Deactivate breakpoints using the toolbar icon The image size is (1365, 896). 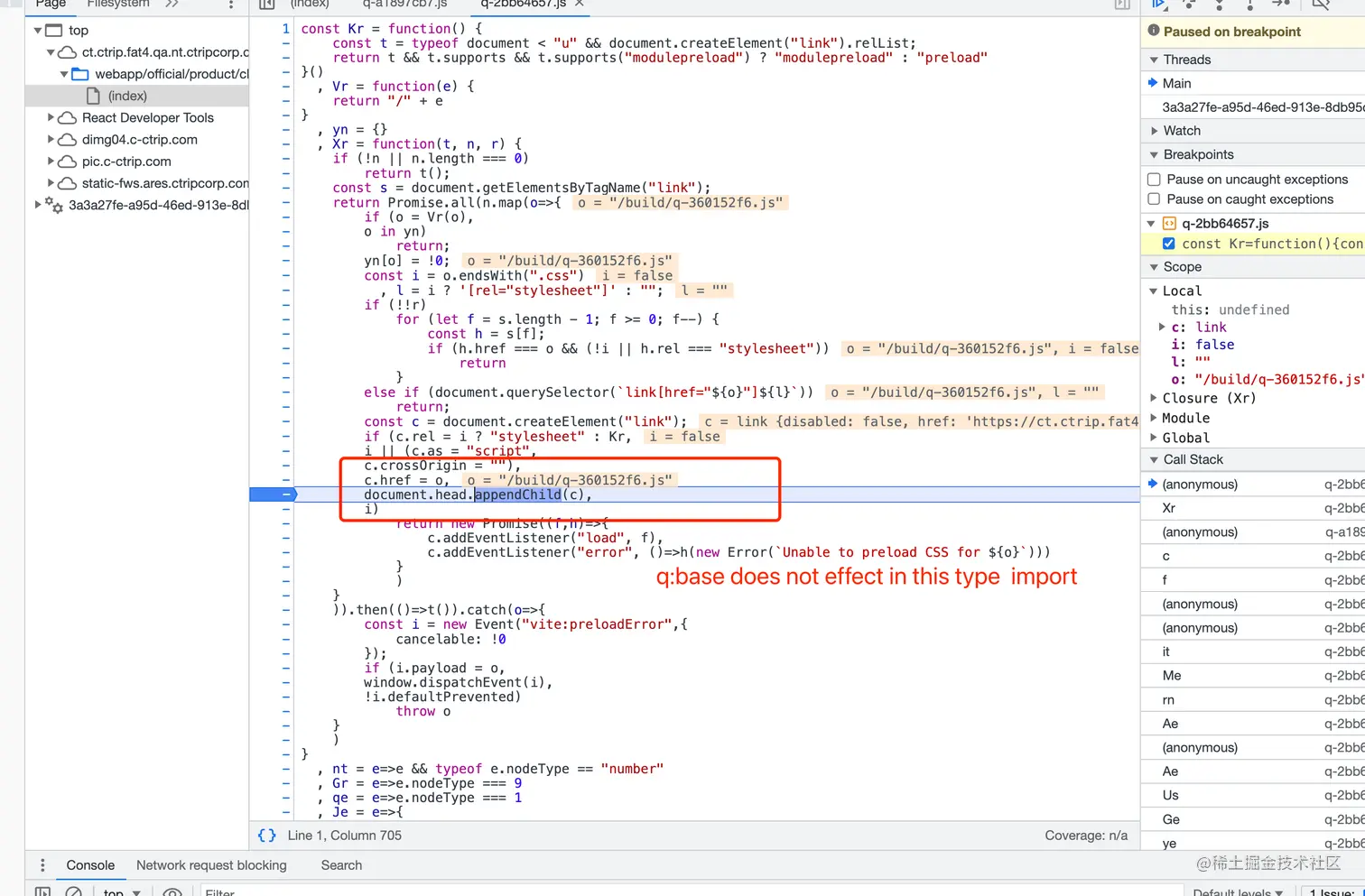coord(1321,5)
